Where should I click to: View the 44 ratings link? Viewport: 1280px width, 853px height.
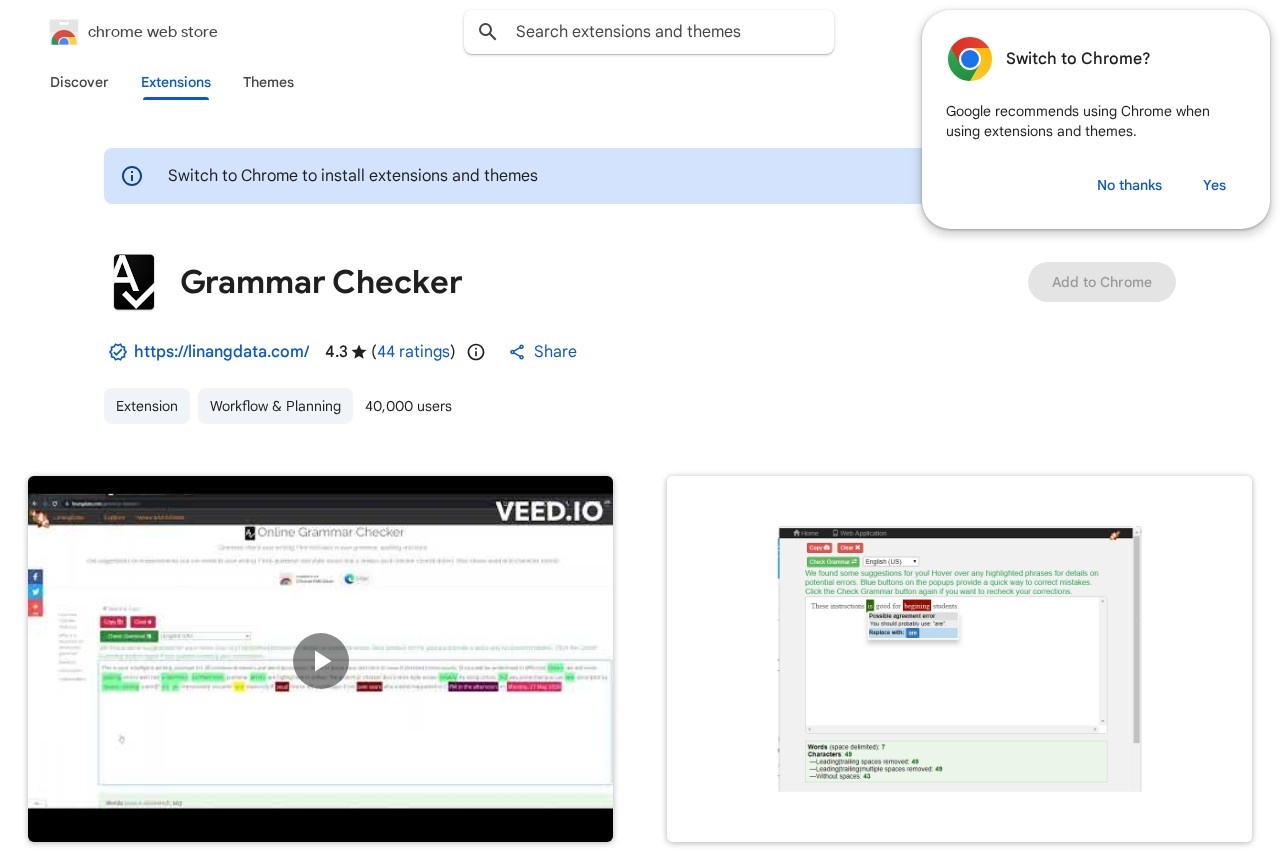tap(413, 352)
